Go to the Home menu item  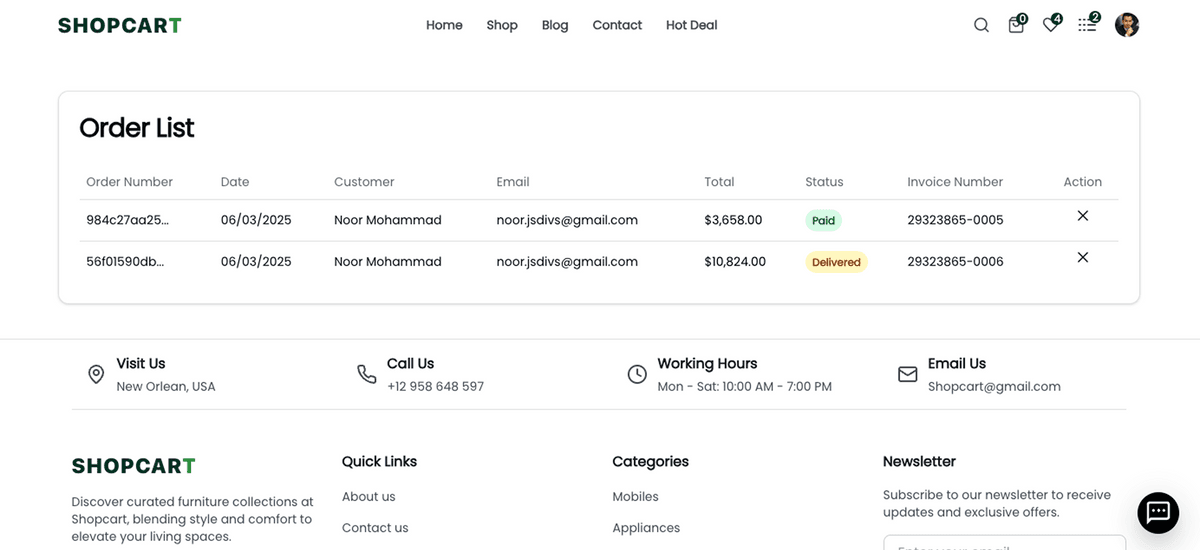point(444,25)
